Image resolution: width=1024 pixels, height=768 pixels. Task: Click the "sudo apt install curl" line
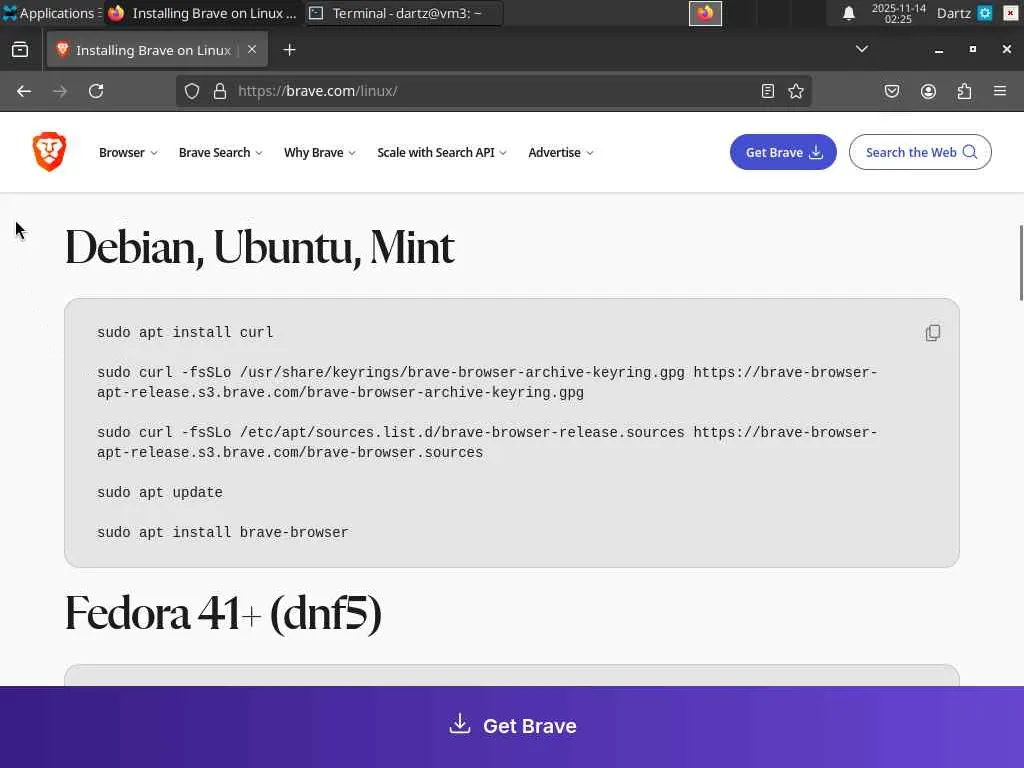(x=185, y=332)
